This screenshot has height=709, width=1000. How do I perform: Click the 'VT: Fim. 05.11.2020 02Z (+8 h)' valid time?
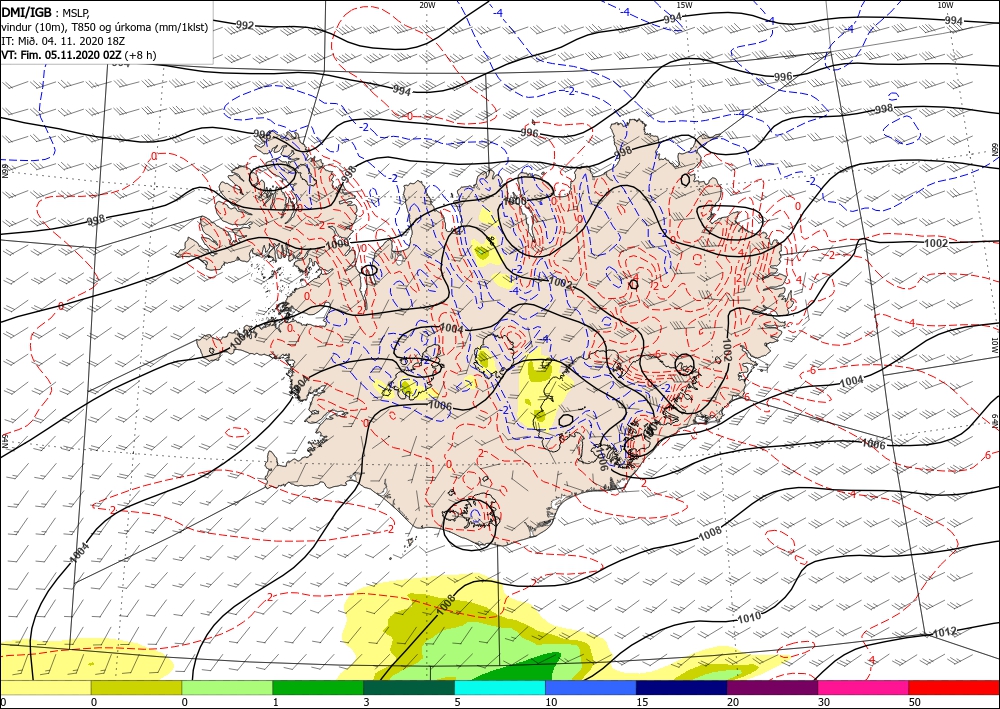tap(78, 55)
